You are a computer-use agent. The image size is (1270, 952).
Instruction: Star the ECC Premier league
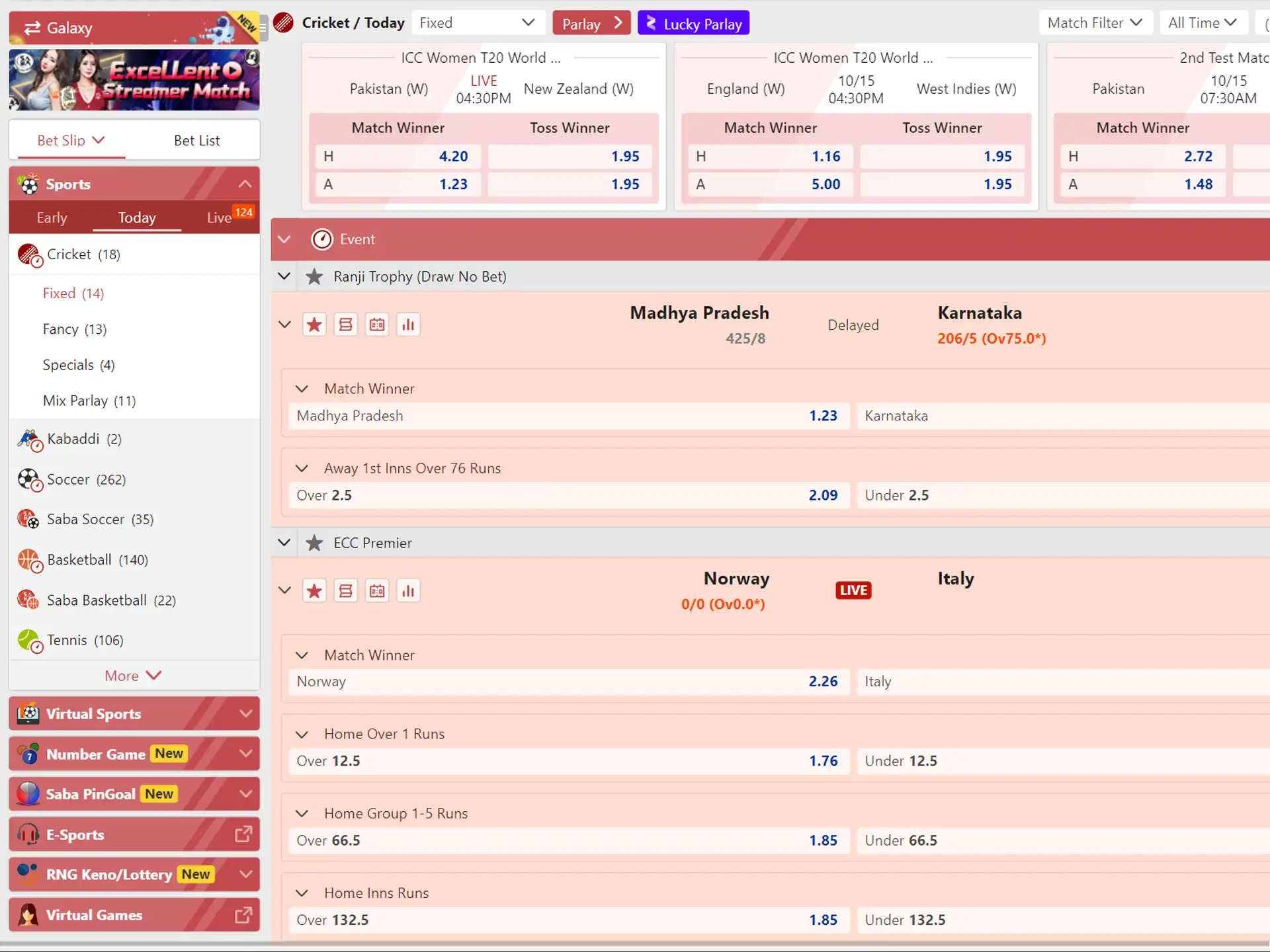314,543
